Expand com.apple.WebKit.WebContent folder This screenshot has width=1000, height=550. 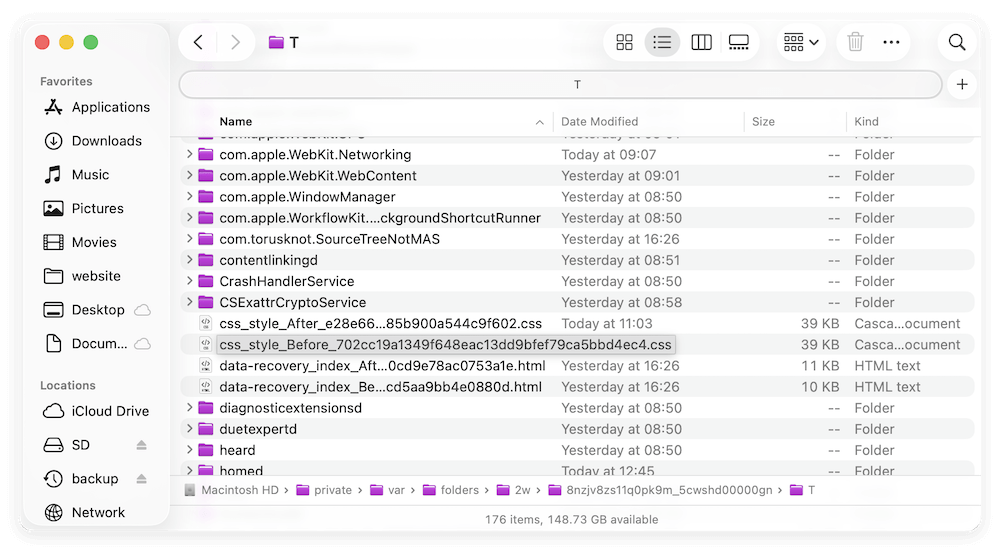(189, 175)
